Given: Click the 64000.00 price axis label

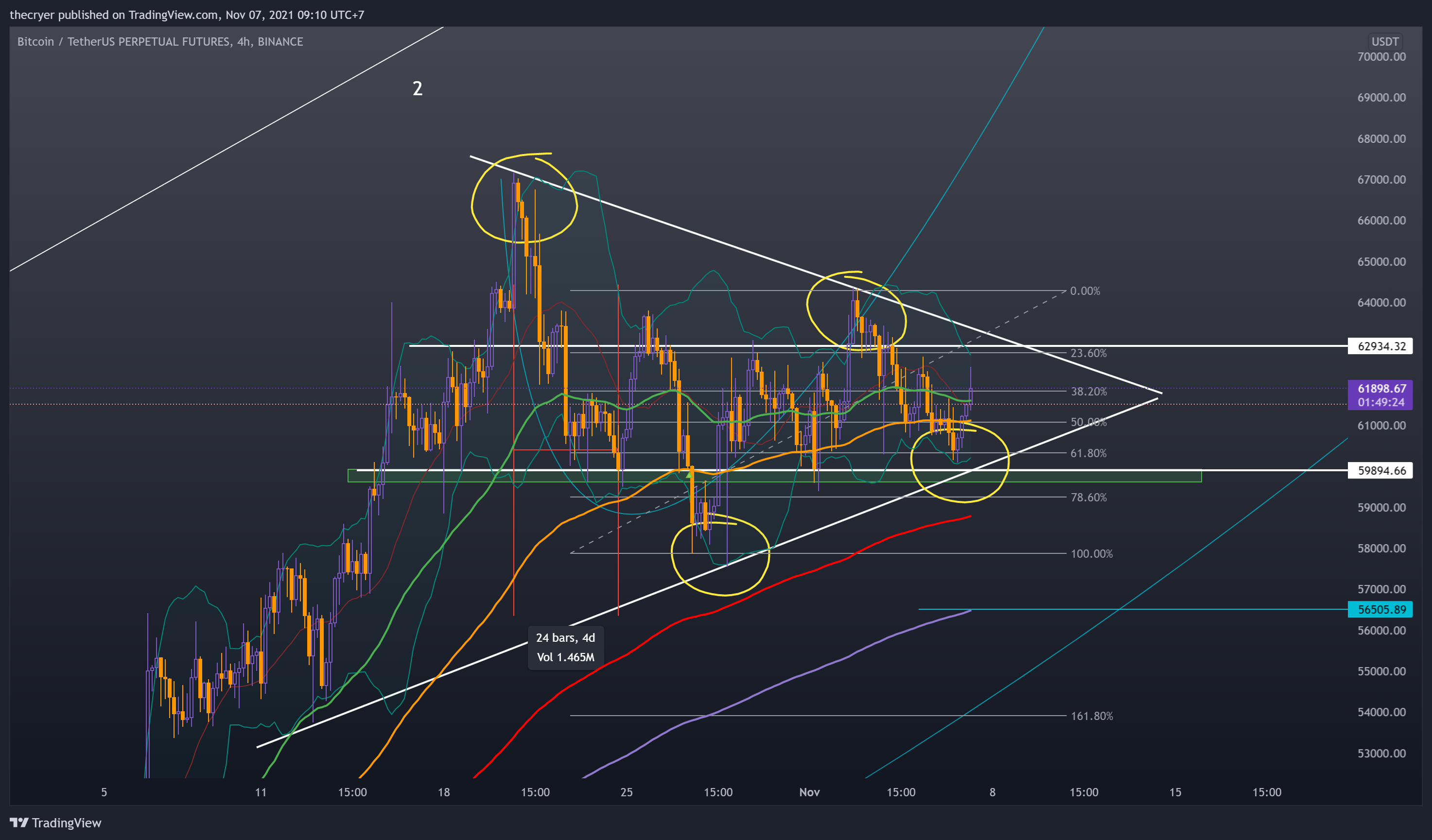Looking at the screenshot, I should [x=1381, y=303].
